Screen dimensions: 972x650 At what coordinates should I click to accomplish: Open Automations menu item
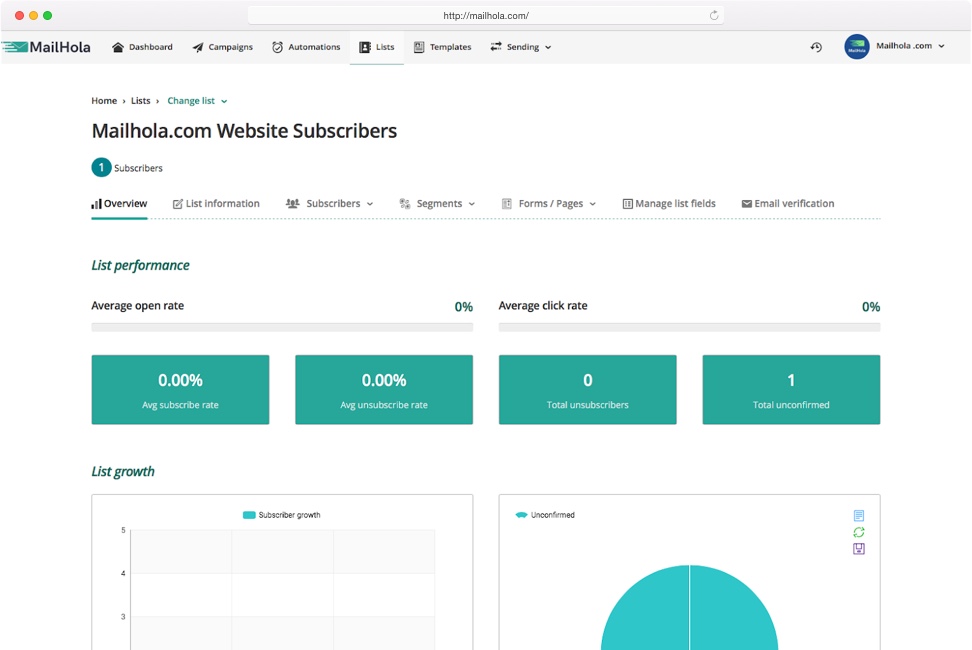tap(306, 47)
